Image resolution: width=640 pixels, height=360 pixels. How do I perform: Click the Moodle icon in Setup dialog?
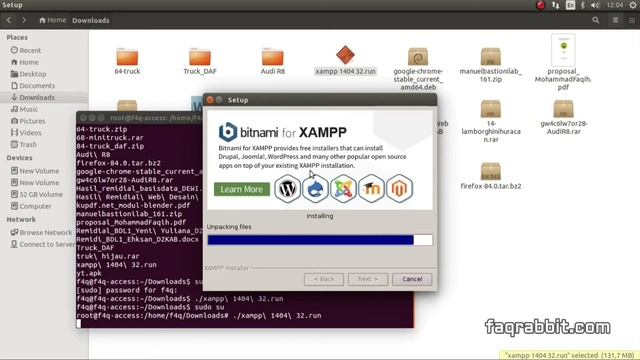[371, 189]
